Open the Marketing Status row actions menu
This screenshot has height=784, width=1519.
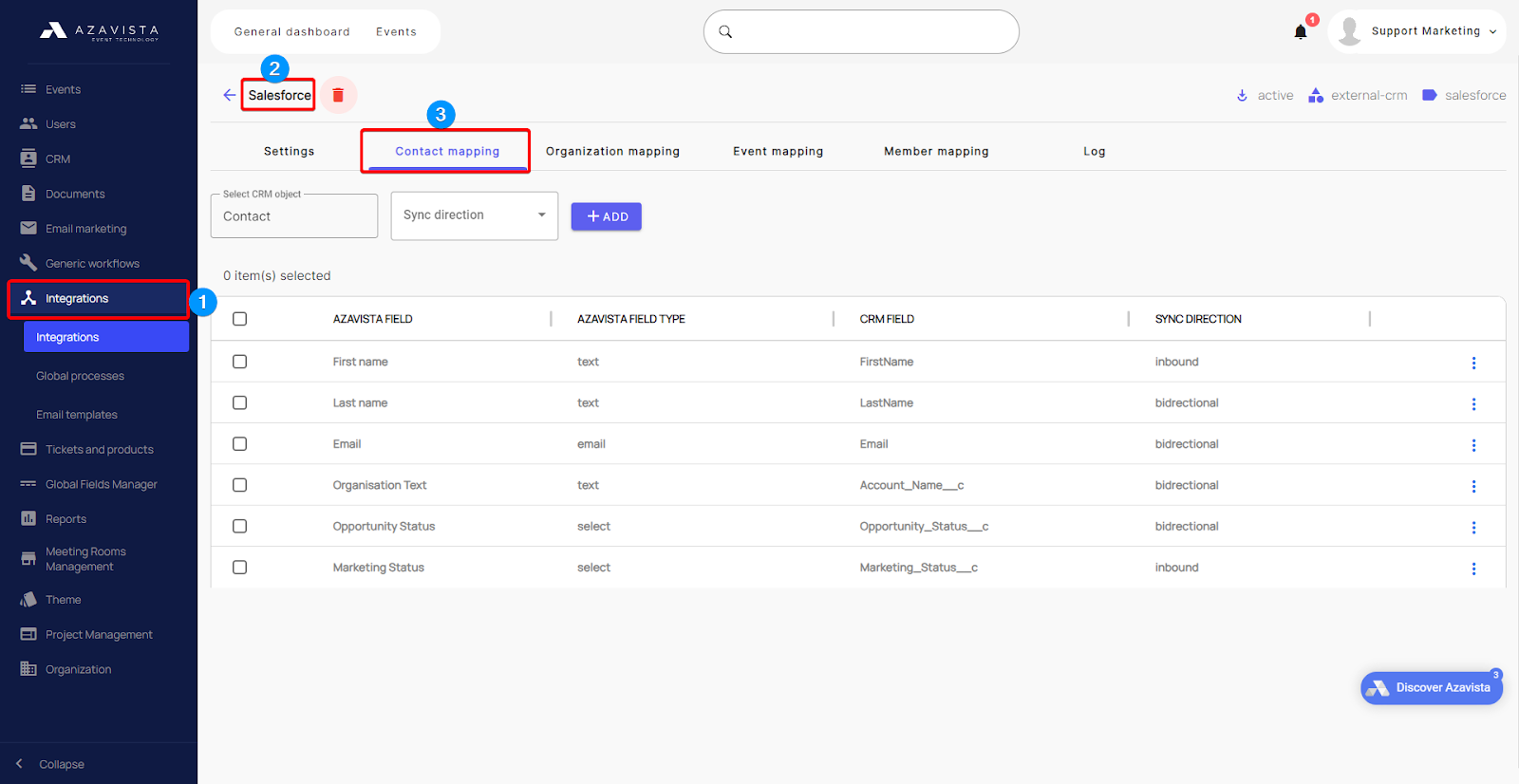point(1473,569)
